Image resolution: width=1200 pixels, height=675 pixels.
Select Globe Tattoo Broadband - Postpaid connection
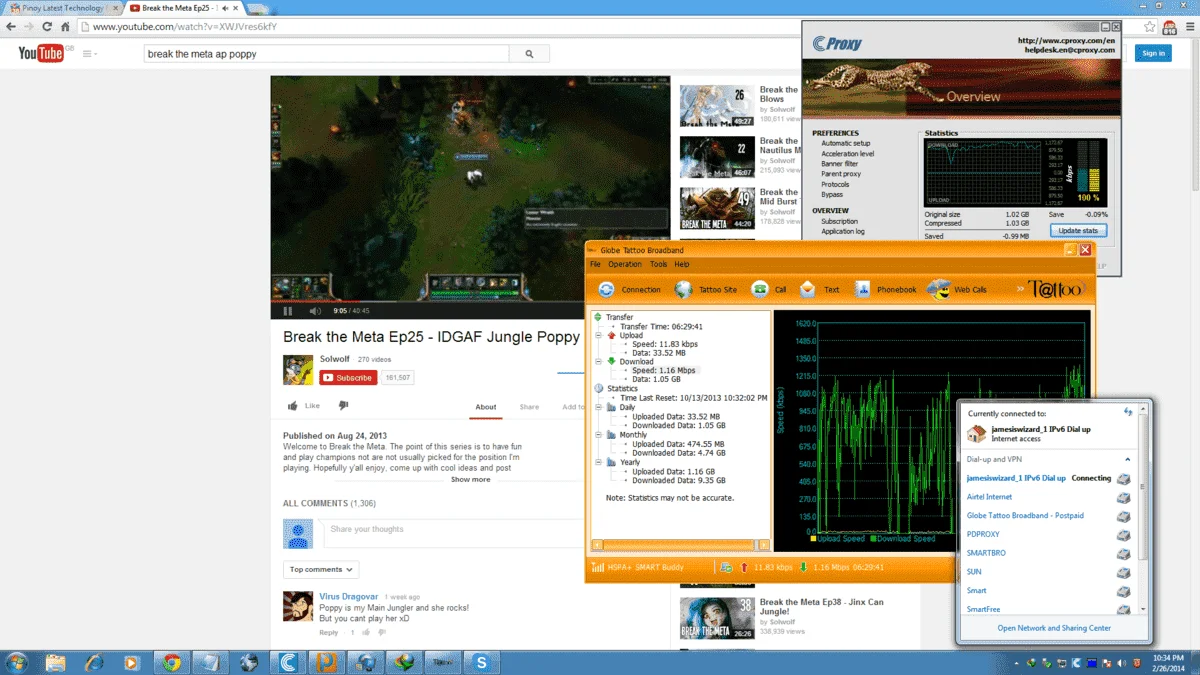coord(1025,516)
